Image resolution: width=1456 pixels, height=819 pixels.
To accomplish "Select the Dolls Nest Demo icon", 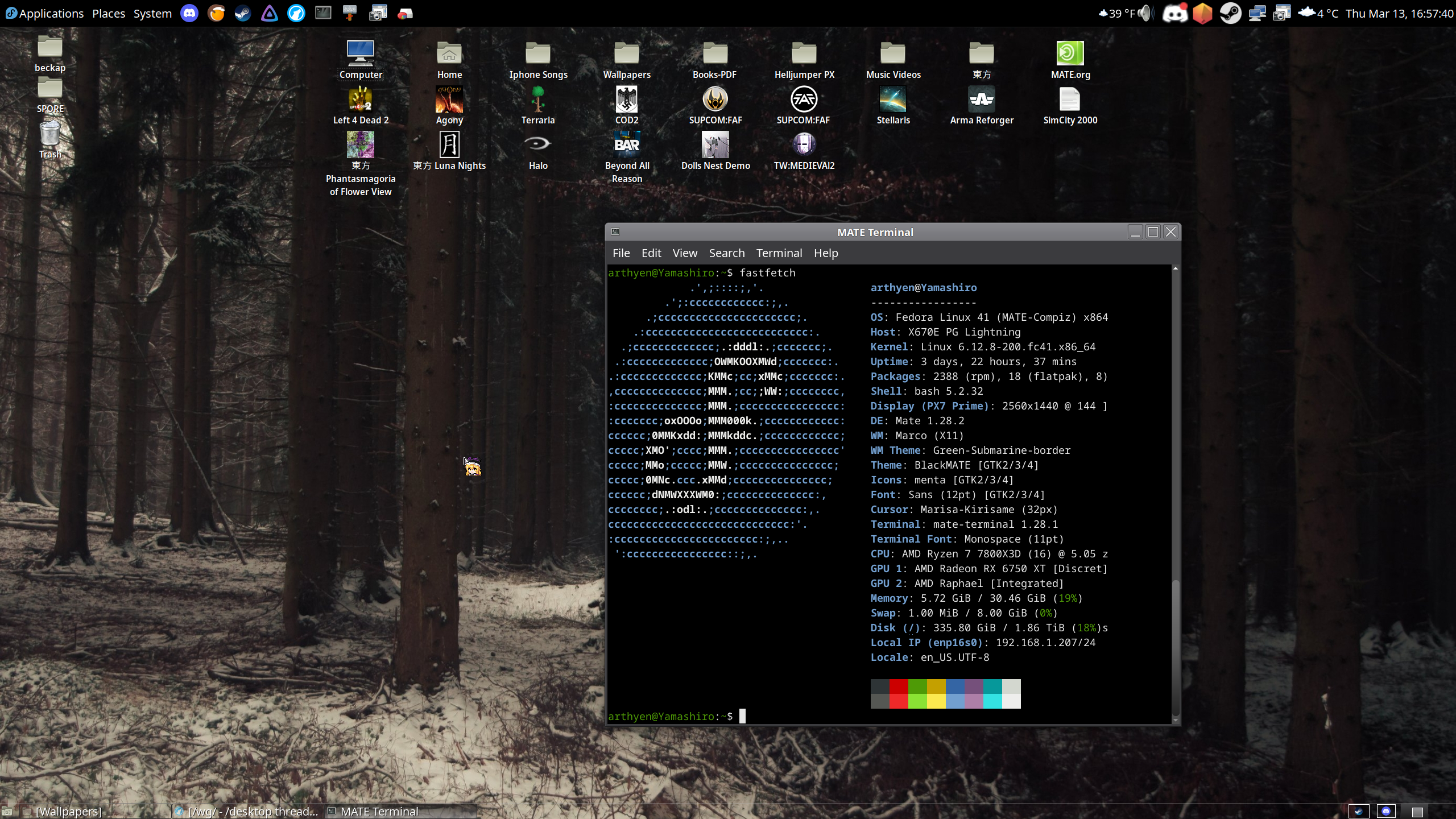I will (715, 151).
